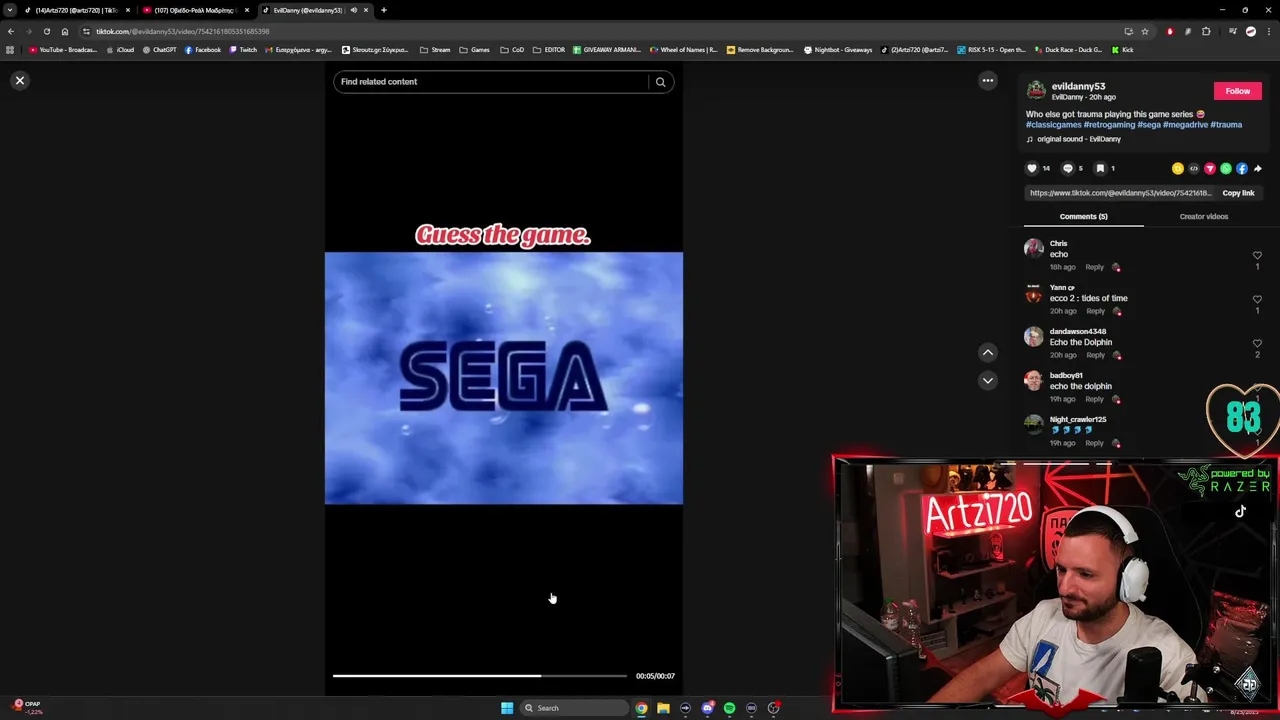
Task: Expand the EDITOR bookmarks folder
Action: (x=549, y=50)
